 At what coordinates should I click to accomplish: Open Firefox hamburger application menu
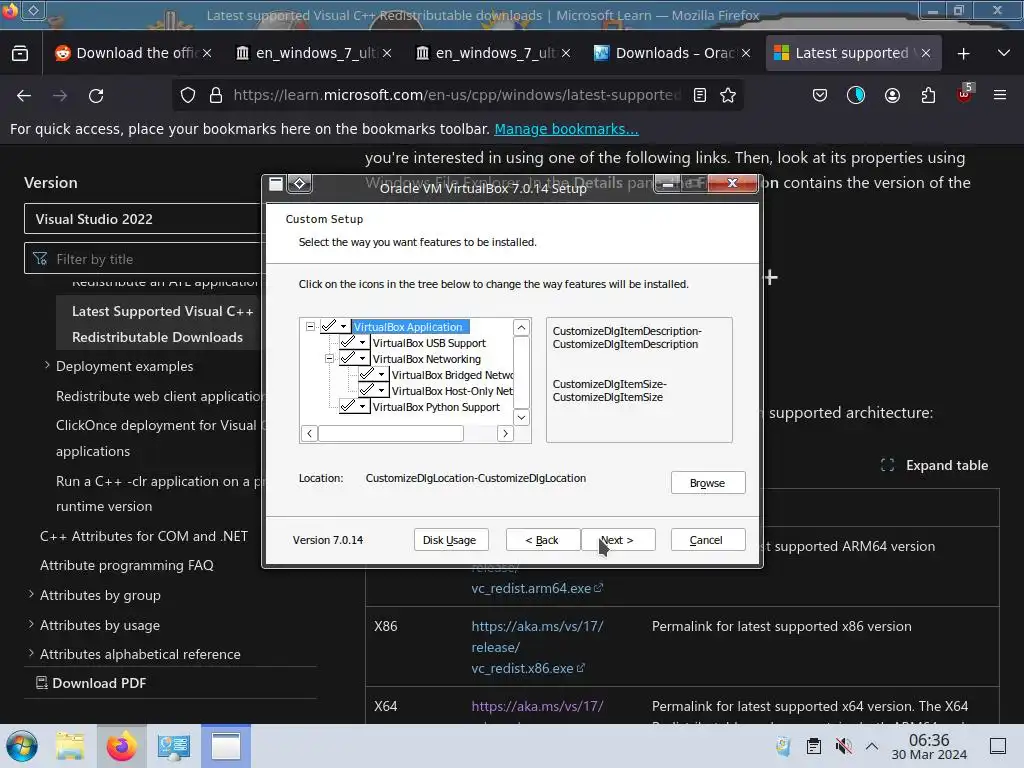[1000, 95]
